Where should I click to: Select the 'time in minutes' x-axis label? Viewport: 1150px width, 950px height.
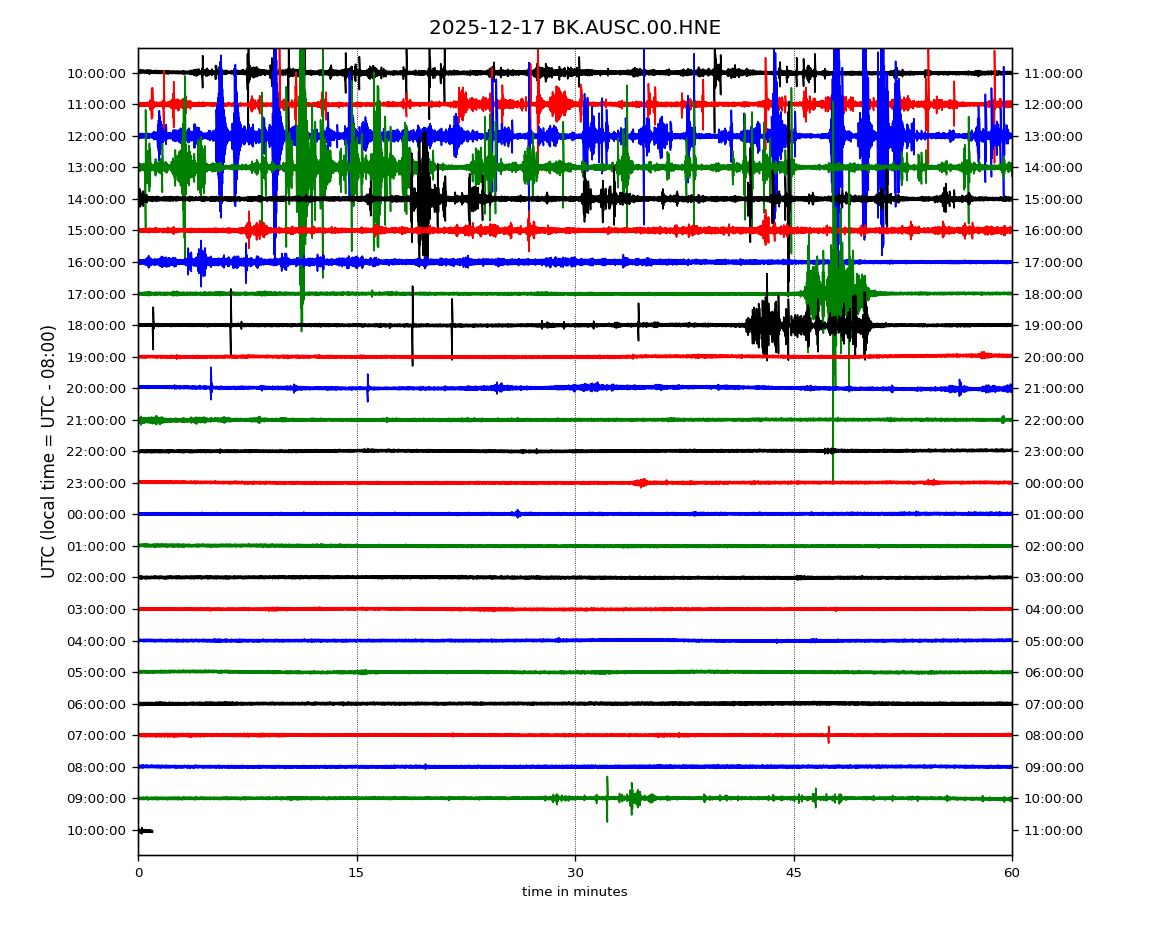tap(574, 892)
